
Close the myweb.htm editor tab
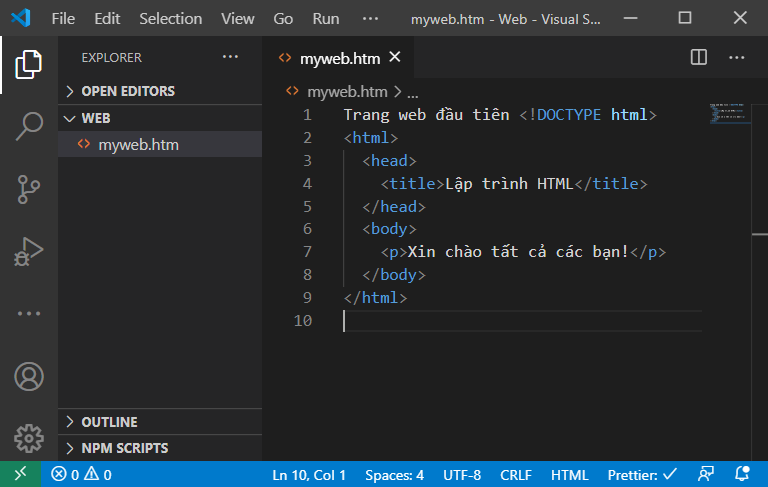click(x=395, y=57)
